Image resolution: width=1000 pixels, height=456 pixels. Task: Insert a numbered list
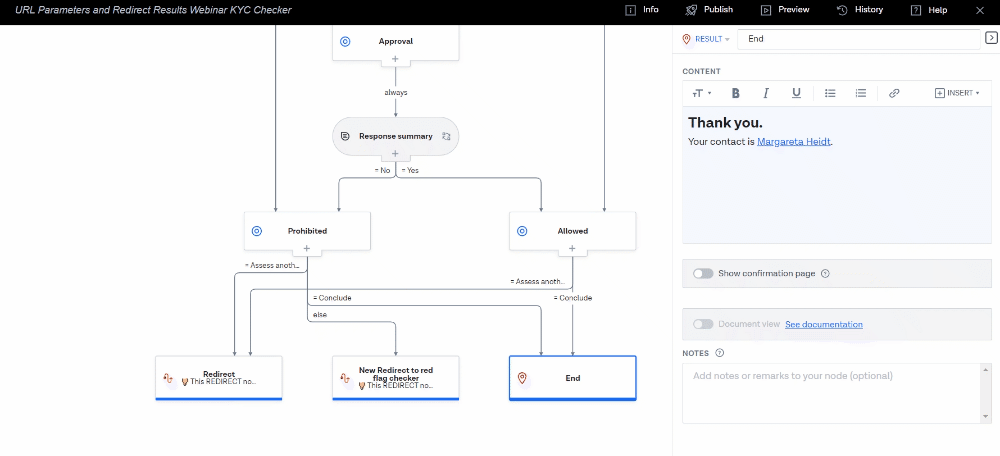860,93
